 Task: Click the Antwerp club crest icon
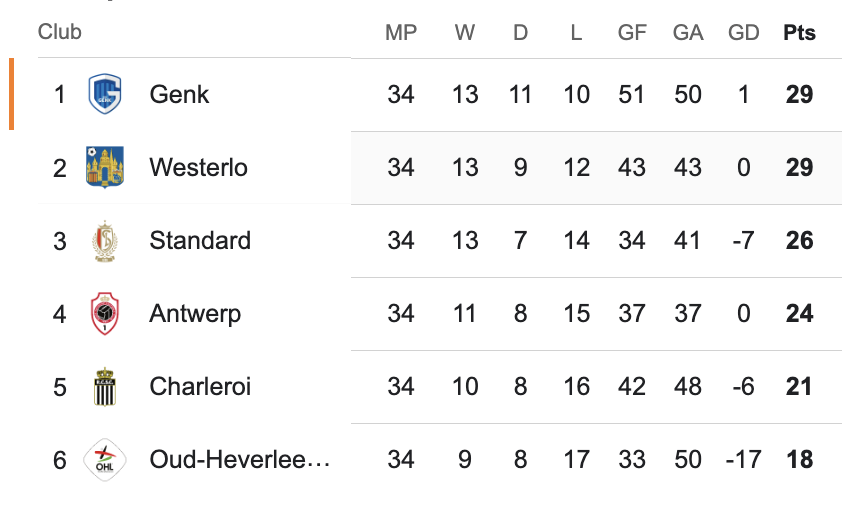104,314
